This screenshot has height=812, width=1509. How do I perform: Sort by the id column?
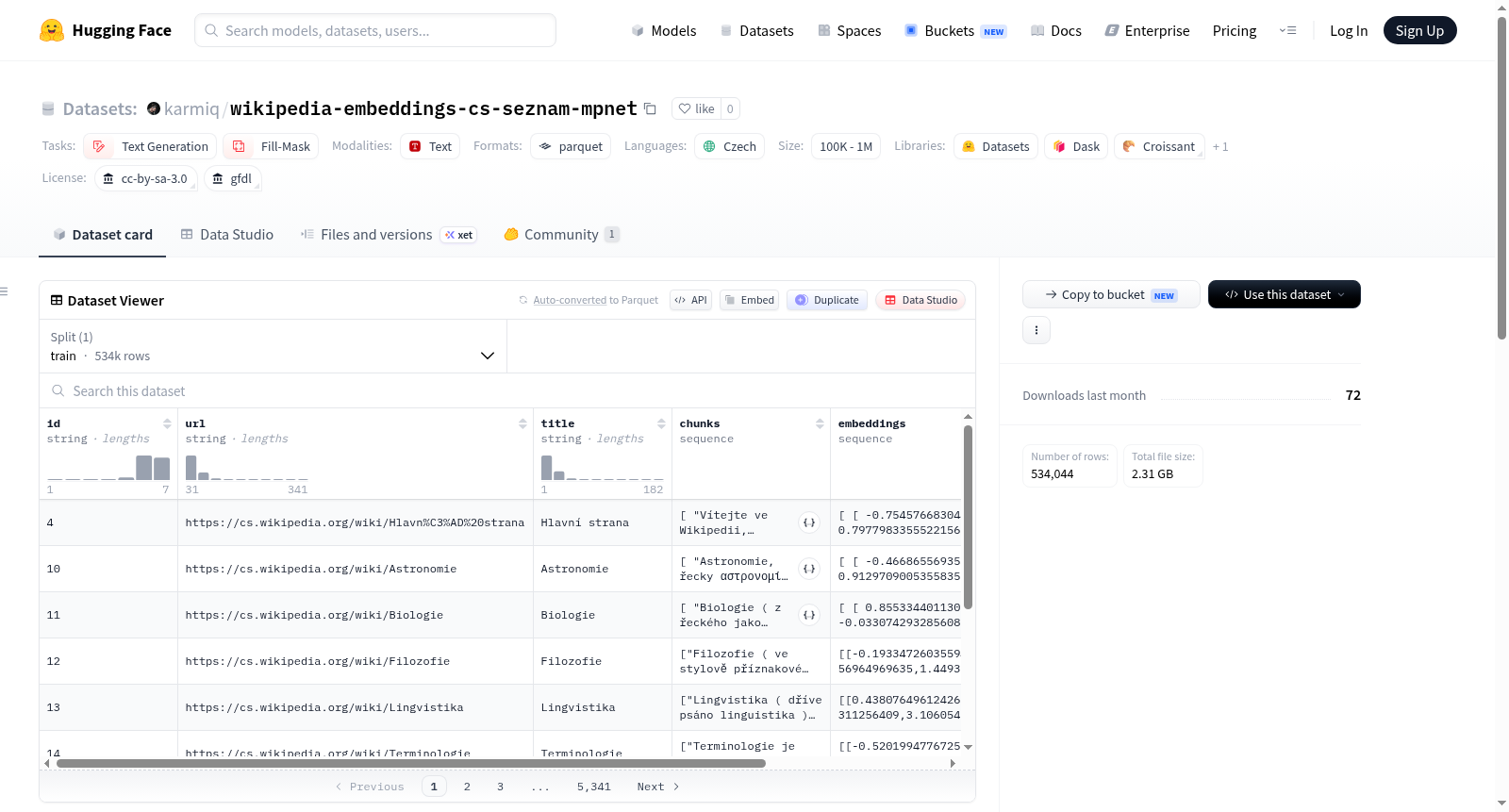coord(167,423)
